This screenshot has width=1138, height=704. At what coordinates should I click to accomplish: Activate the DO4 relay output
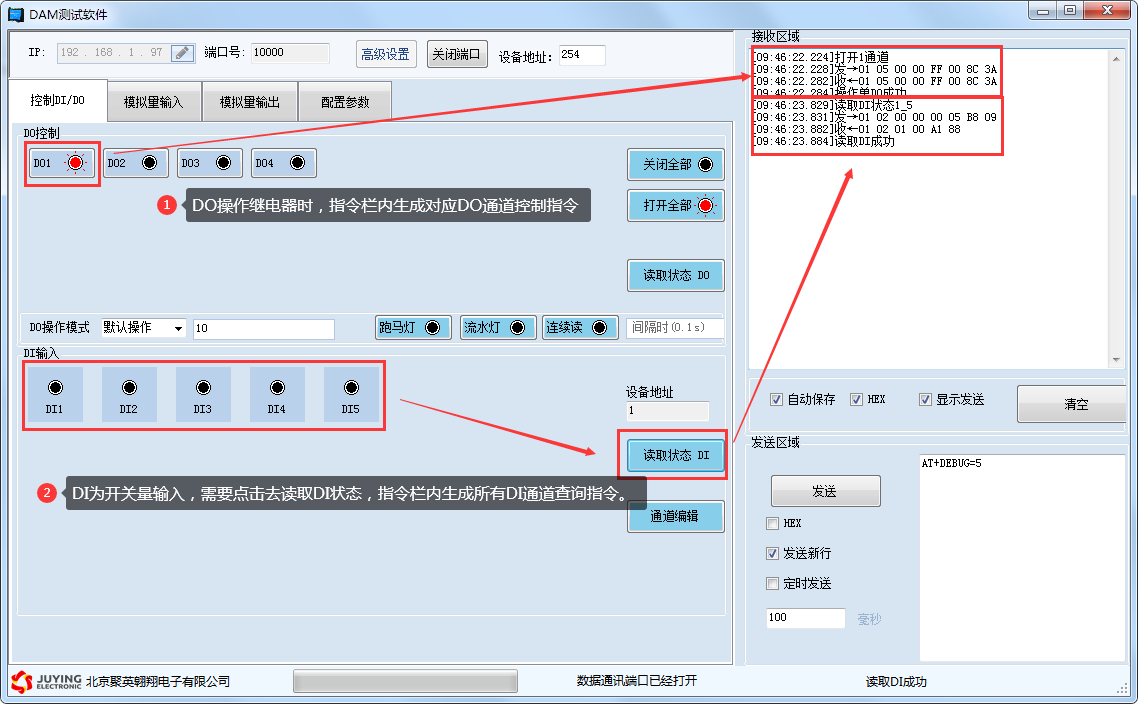click(283, 163)
